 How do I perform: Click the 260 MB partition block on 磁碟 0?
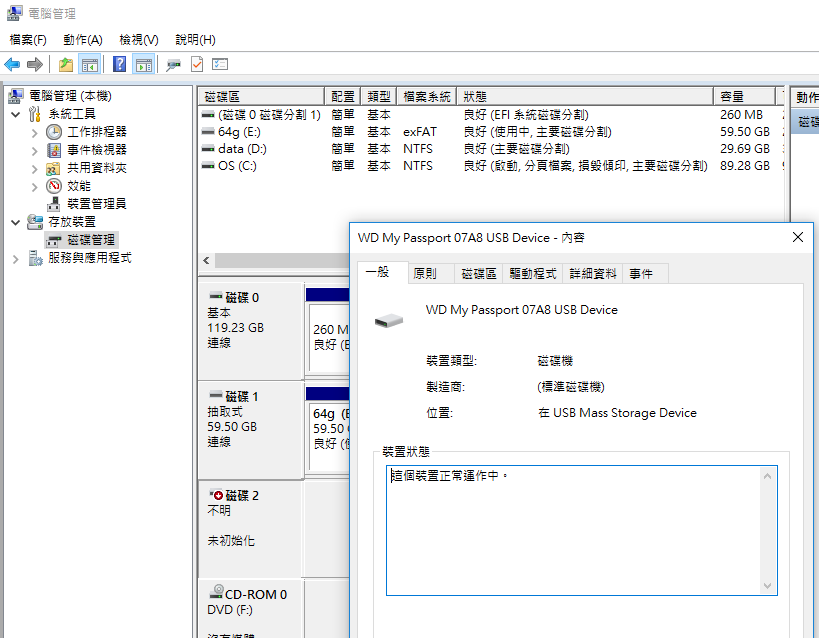click(x=329, y=338)
